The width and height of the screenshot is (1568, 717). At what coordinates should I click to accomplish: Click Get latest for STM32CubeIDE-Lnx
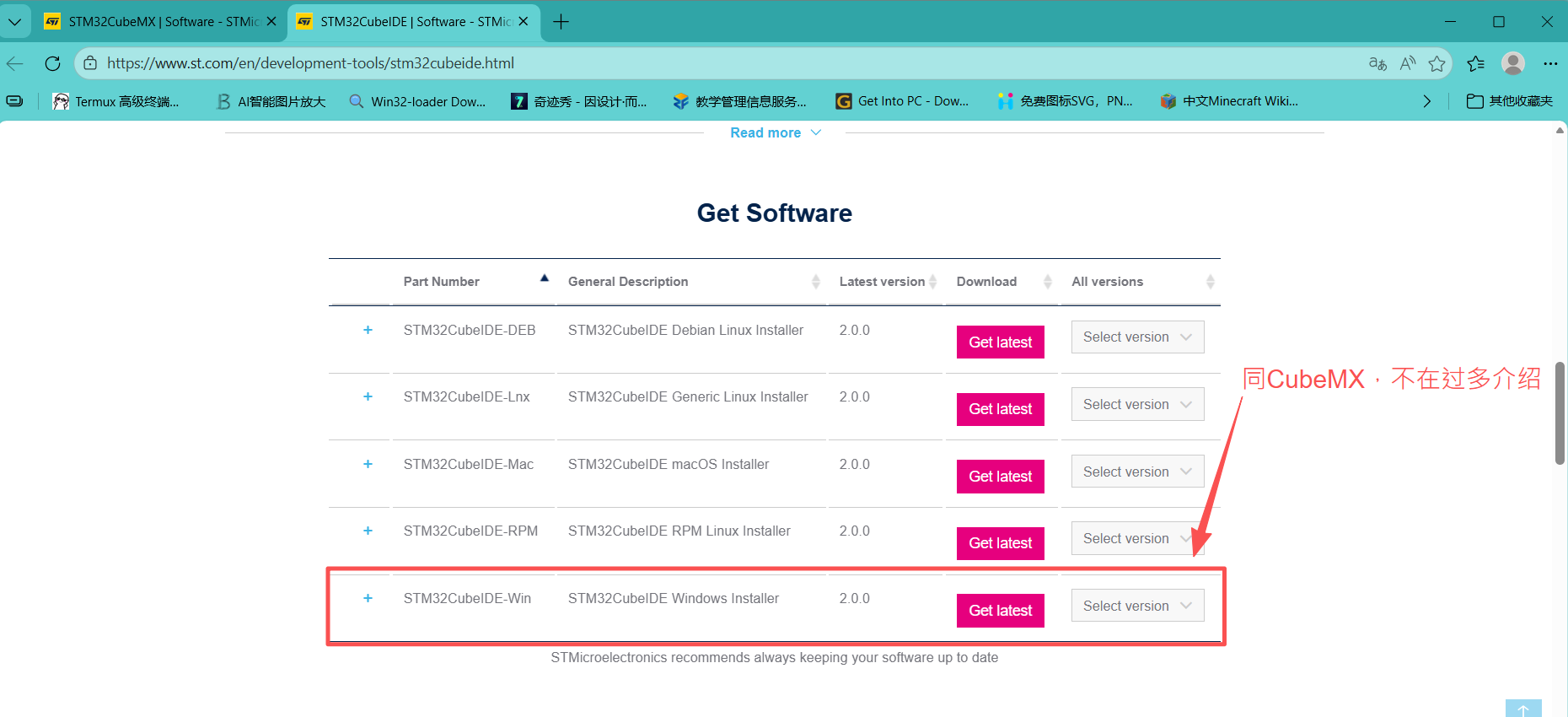pos(1000,409)
